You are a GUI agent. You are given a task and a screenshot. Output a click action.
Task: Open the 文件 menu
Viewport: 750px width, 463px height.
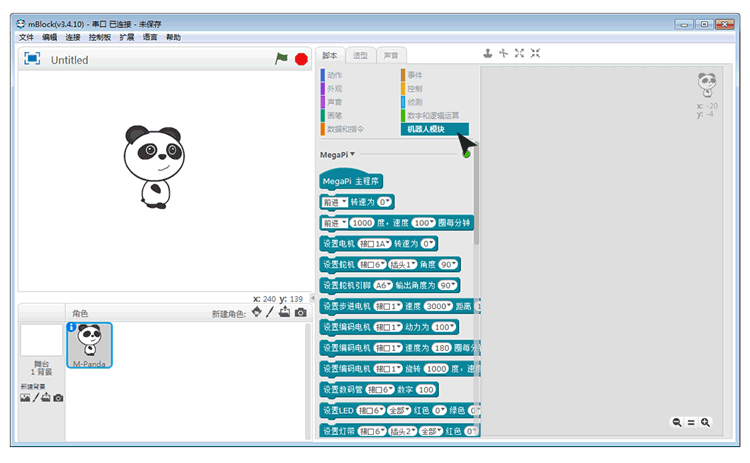coord(26,37)
